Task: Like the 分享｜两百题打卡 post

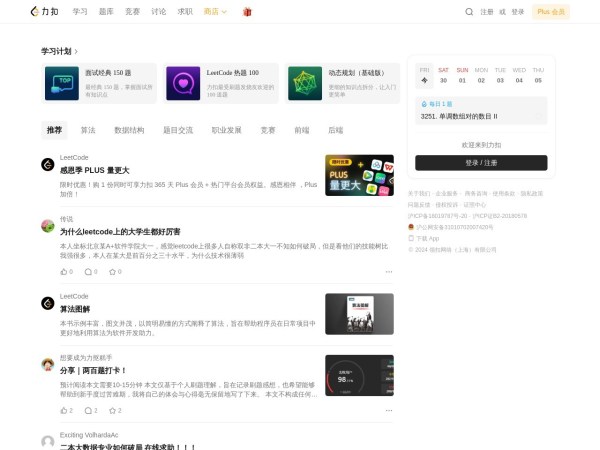Action: point(65,410)
